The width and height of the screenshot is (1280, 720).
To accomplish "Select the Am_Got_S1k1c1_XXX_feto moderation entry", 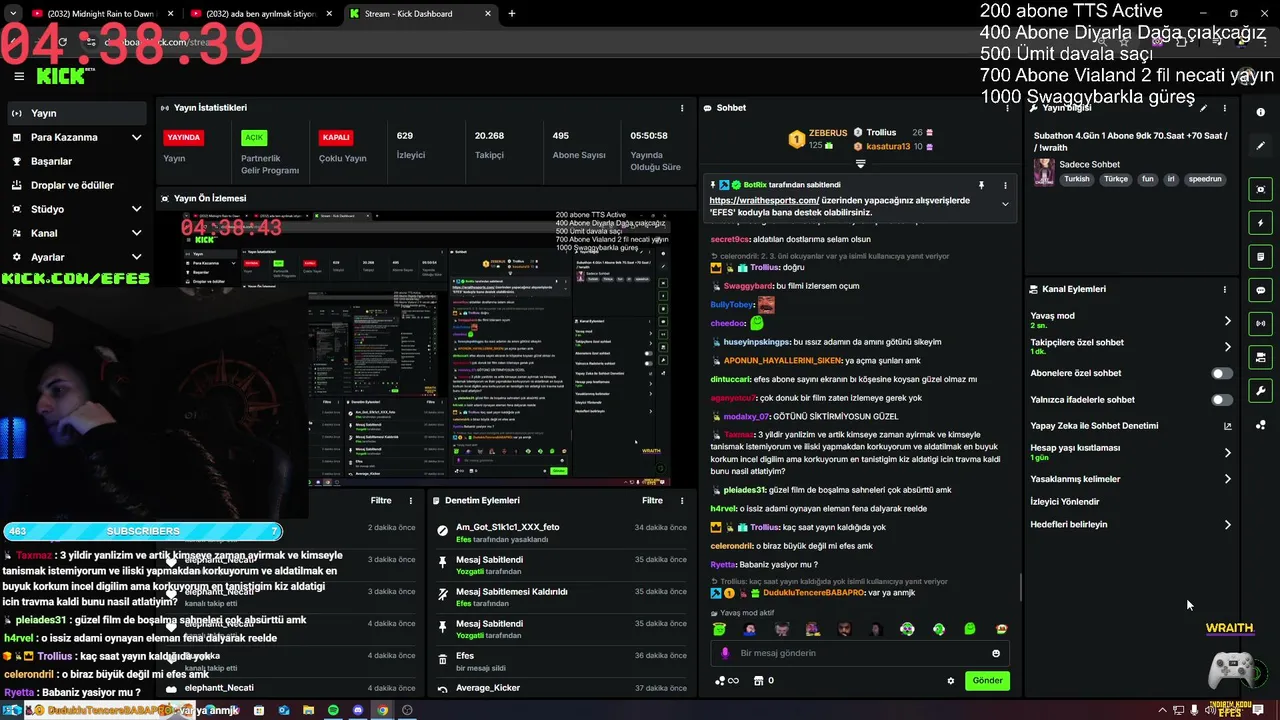I will (x=562, y=532).
